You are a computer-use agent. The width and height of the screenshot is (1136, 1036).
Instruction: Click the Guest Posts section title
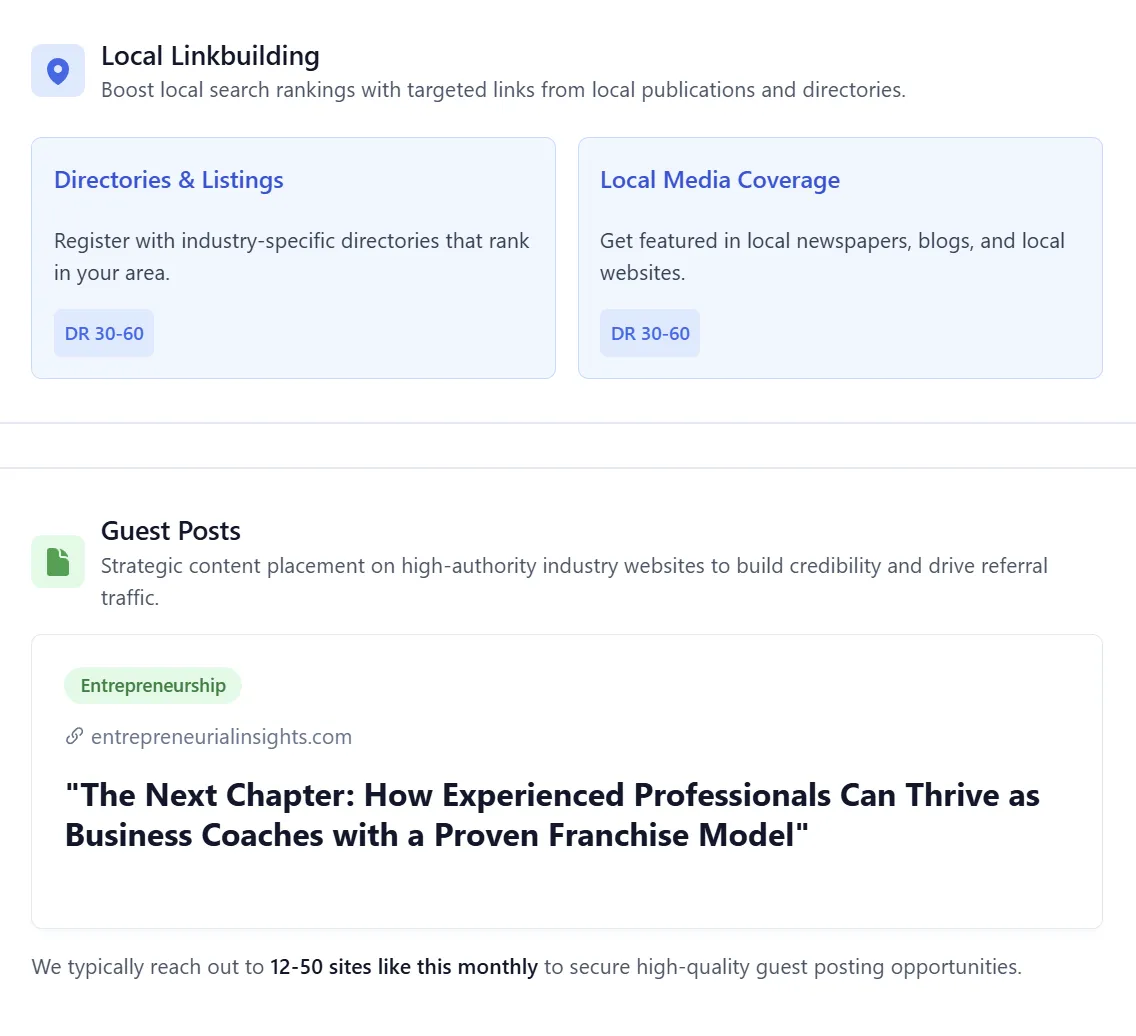tap(171, 531)
